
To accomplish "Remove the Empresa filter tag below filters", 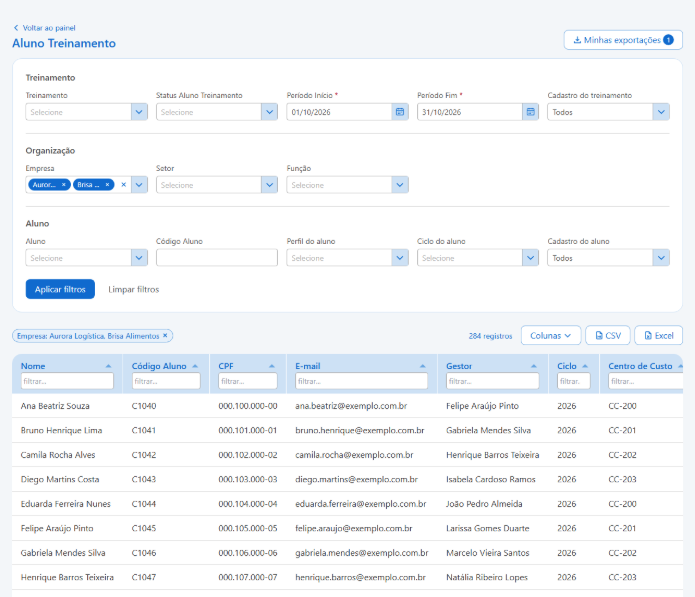I will [165, 336].
